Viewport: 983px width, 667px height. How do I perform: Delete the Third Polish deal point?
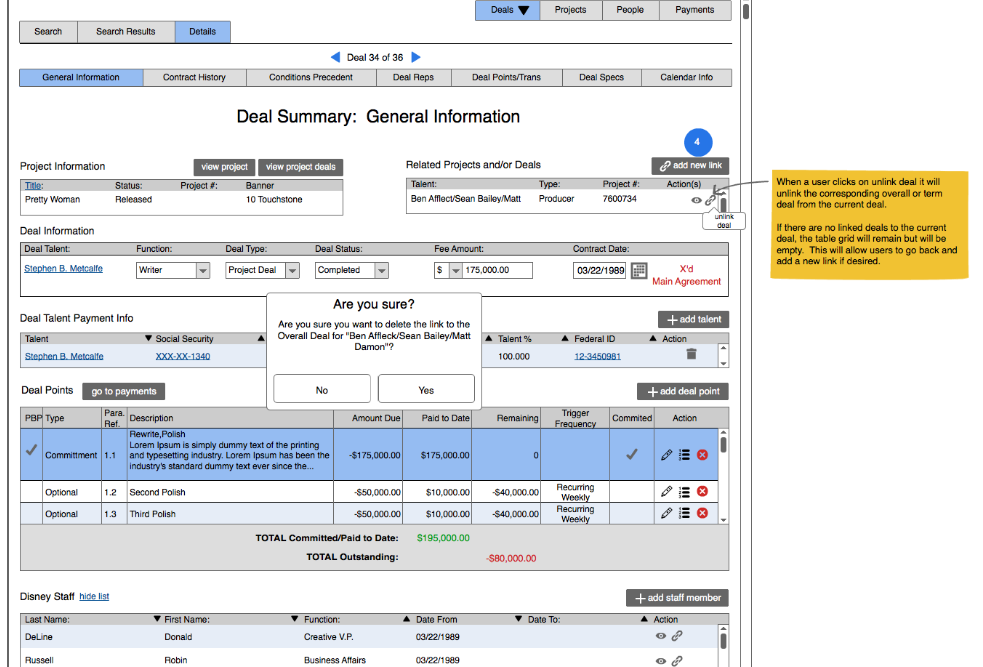[703, 513]
